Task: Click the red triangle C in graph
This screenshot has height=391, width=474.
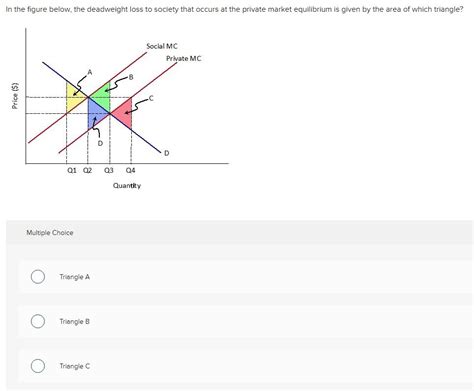Action: pos(124,113)
